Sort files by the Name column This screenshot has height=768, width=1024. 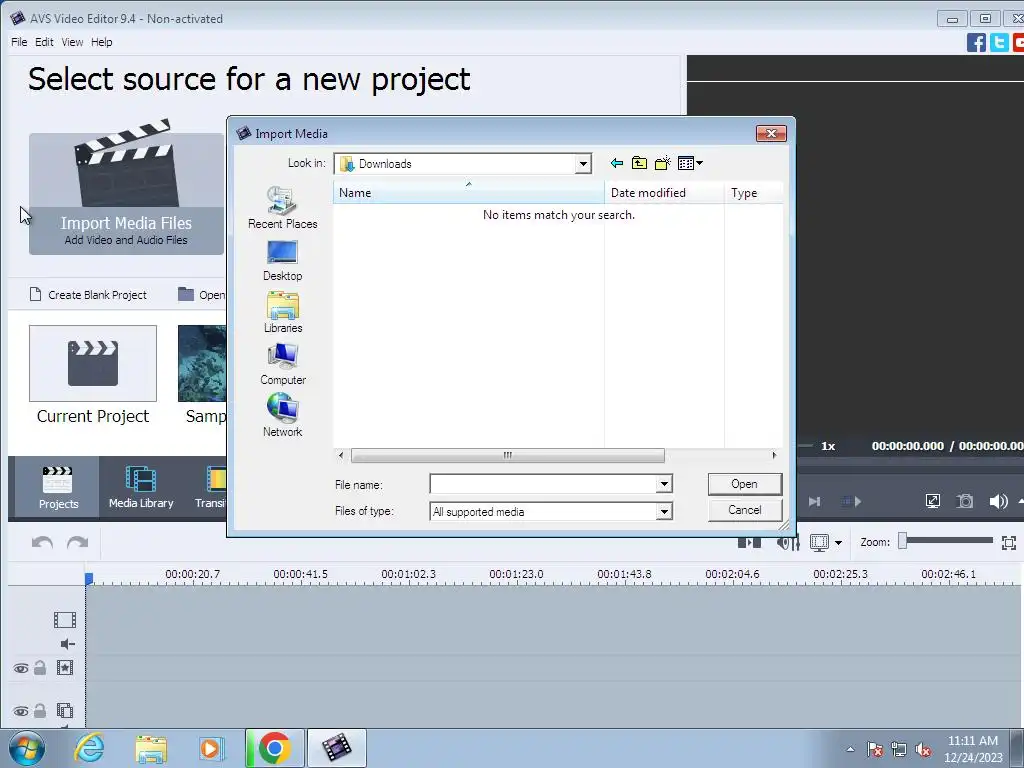click(468, 193)
